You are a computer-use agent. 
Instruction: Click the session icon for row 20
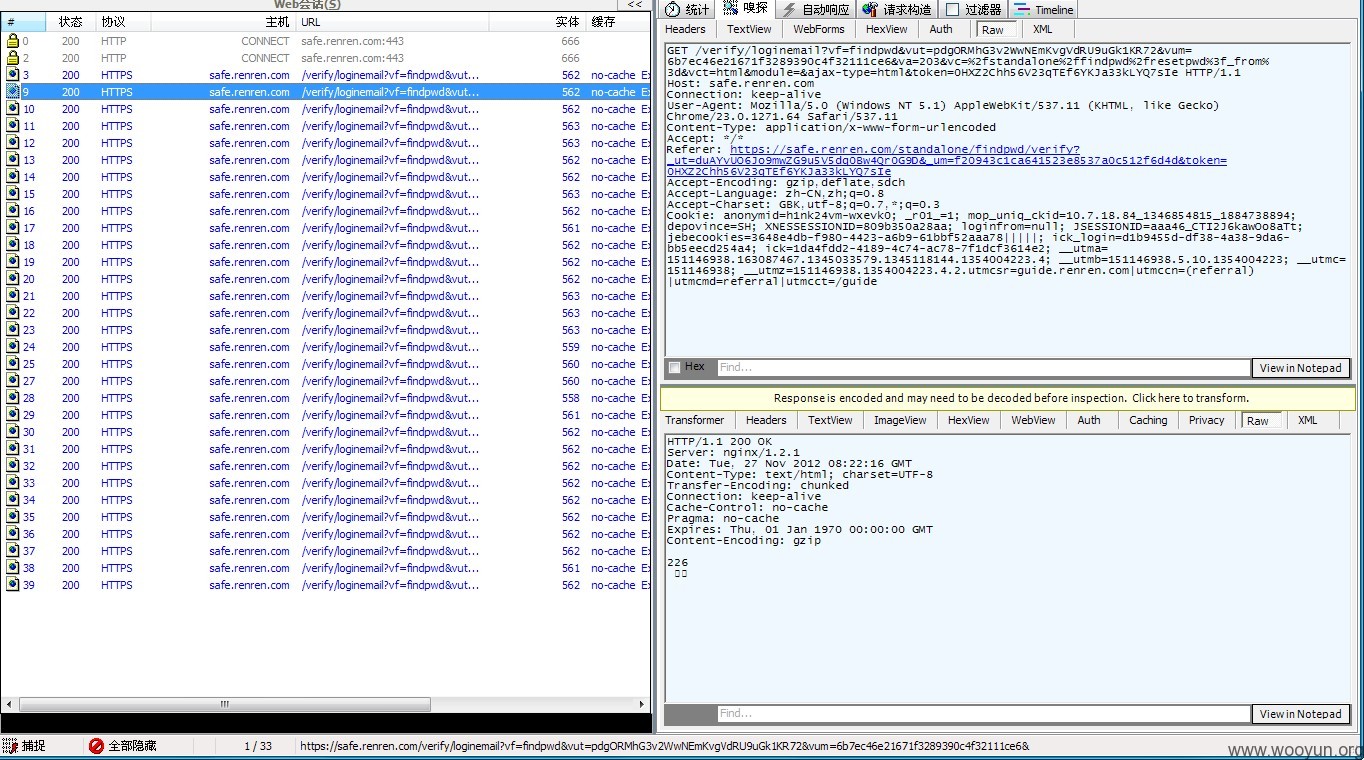(13, 279)
